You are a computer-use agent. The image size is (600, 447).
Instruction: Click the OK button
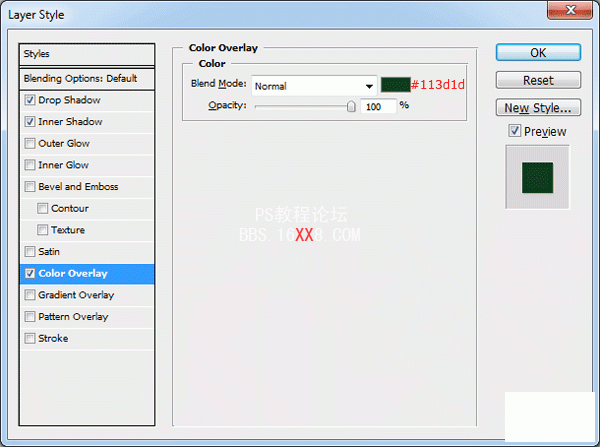[x=538, y=52]
